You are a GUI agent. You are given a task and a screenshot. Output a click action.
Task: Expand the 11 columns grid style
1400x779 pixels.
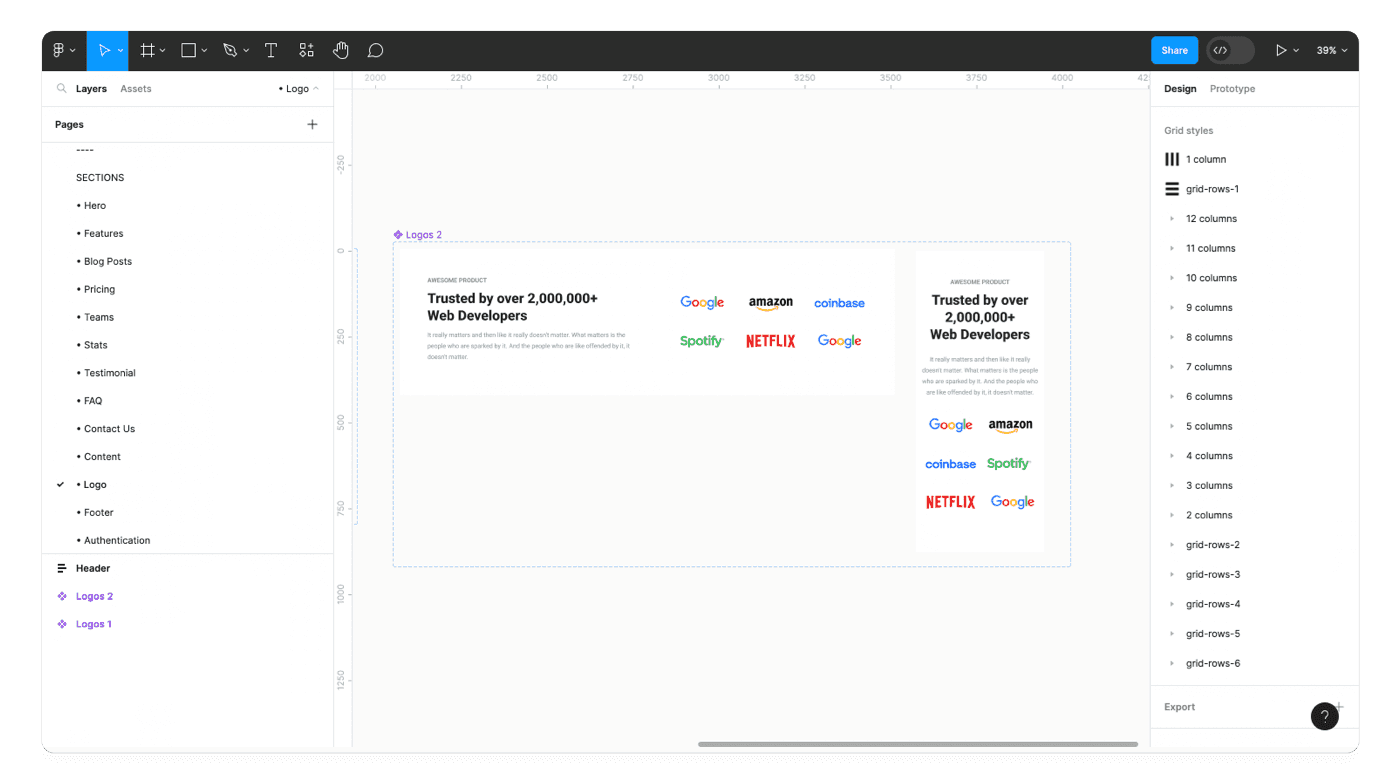click(x=1172, y=249)
